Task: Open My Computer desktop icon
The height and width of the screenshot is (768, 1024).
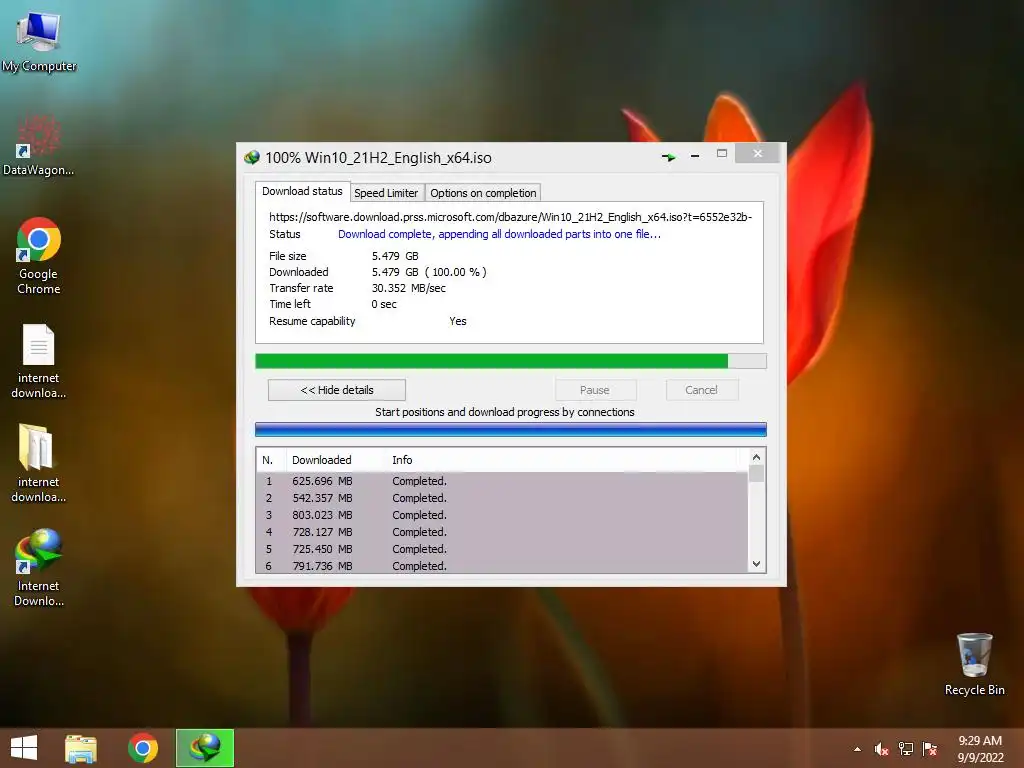Action: 39,40
